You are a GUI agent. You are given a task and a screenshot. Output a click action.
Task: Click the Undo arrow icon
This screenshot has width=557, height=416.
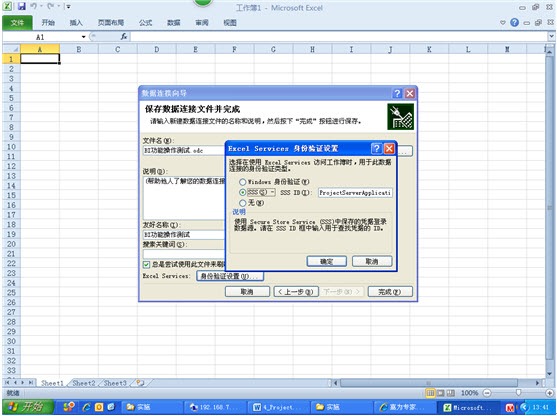(34, 6)
